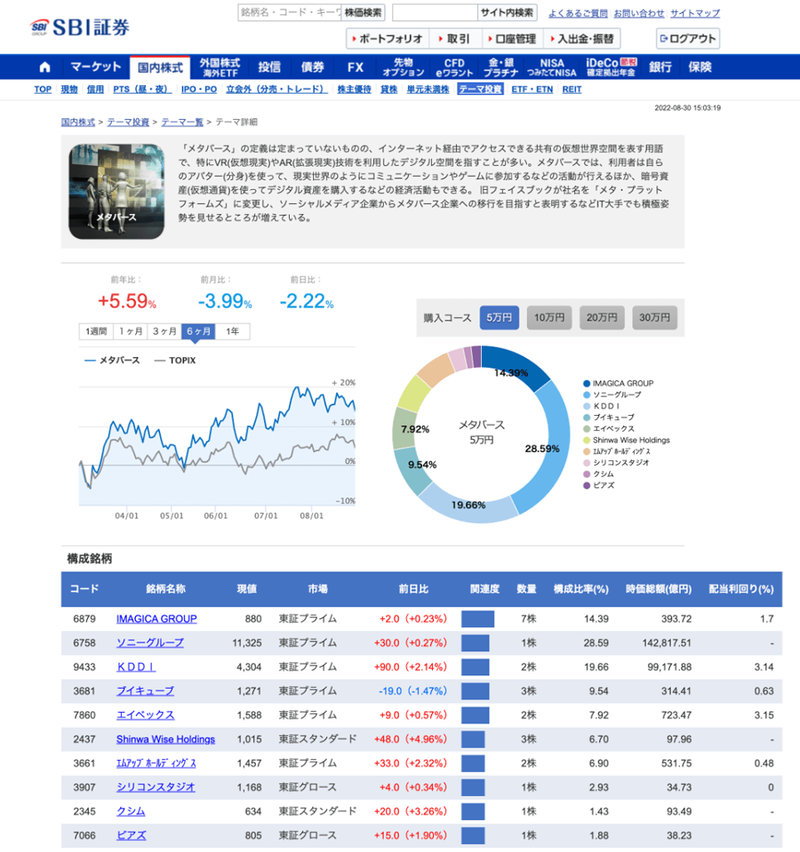Click the SBI証券 logo

point(80,27)
